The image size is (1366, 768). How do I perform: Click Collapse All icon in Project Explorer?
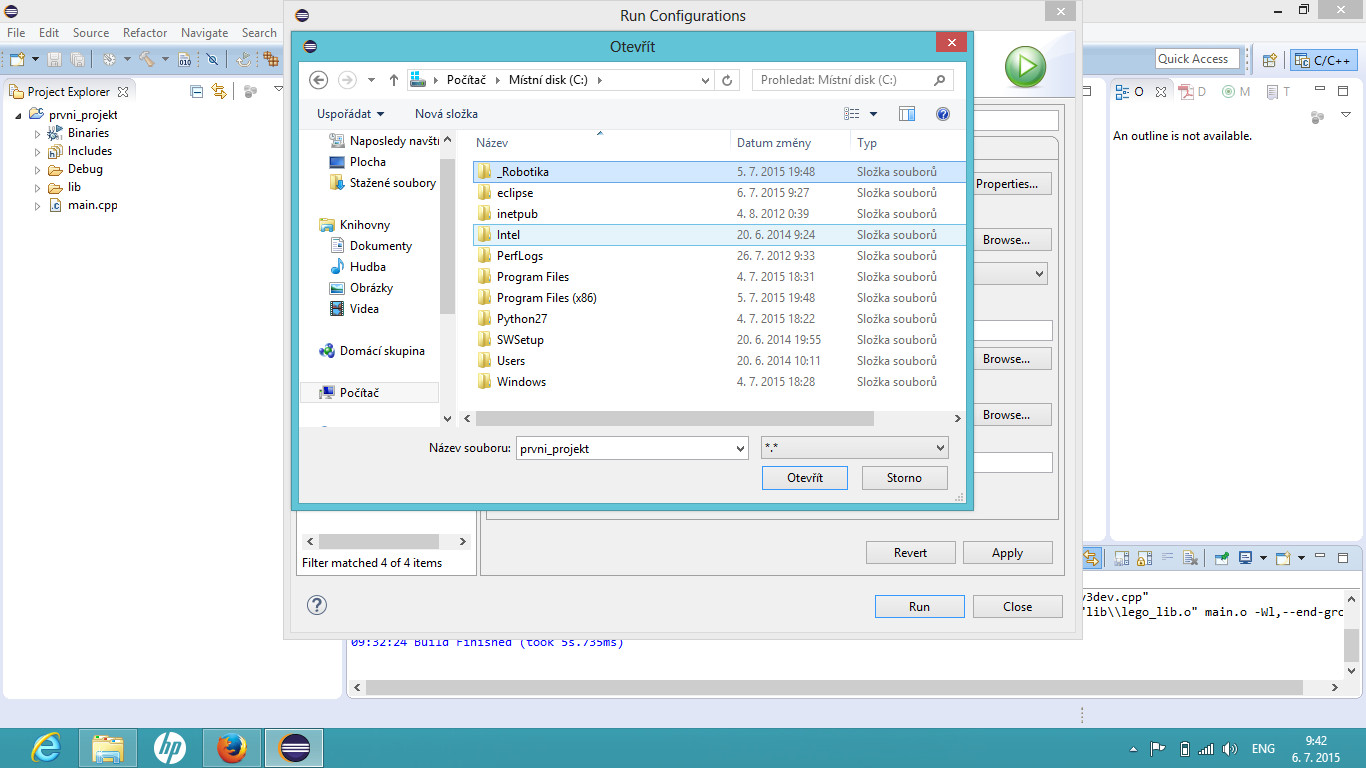[x=197, y=91]
